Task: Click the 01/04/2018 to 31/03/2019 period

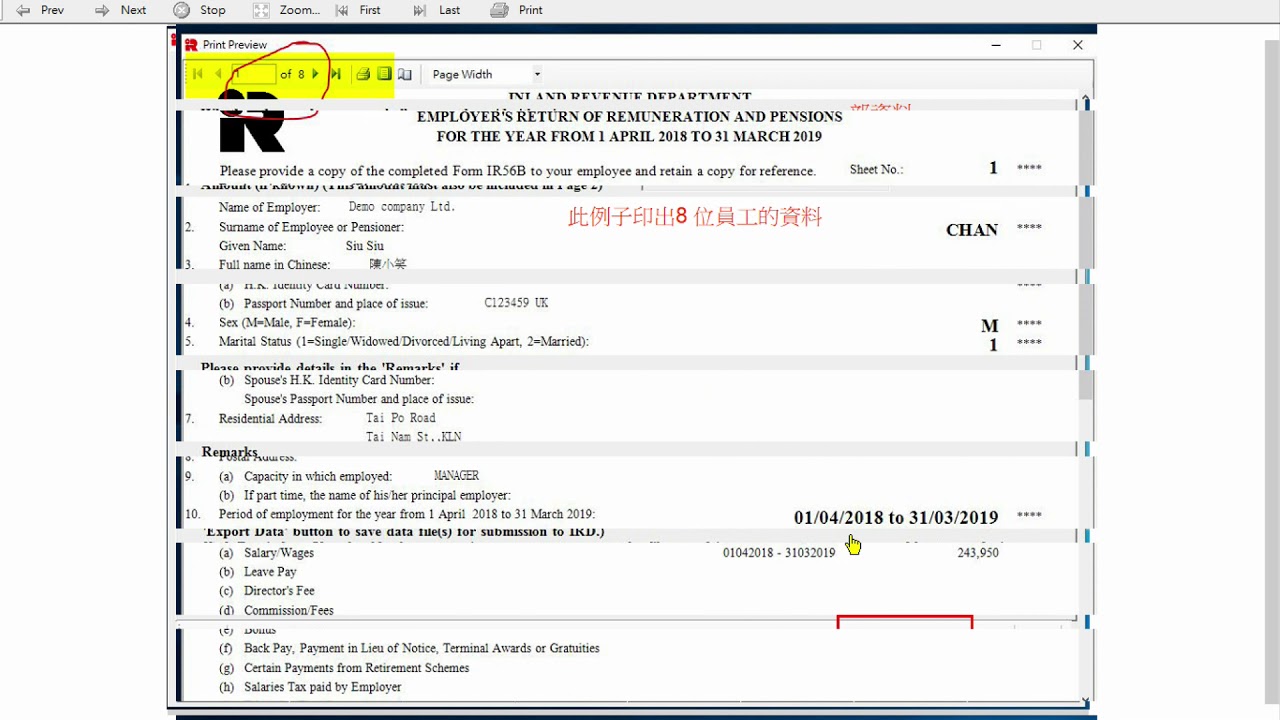Action: click(896, 518)
